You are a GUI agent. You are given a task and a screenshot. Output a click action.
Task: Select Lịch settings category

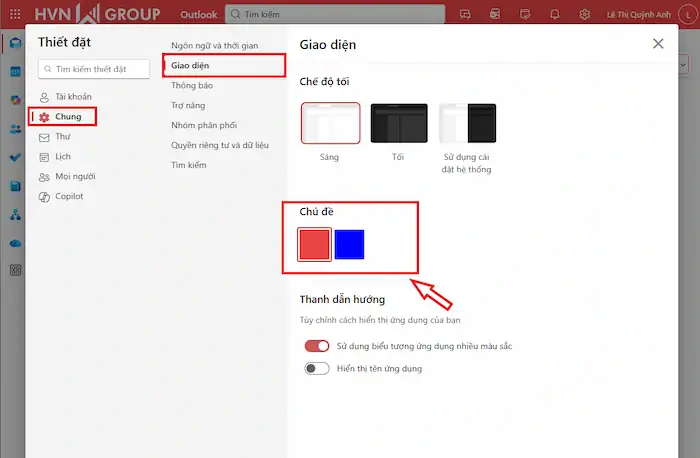coord(54,157)
